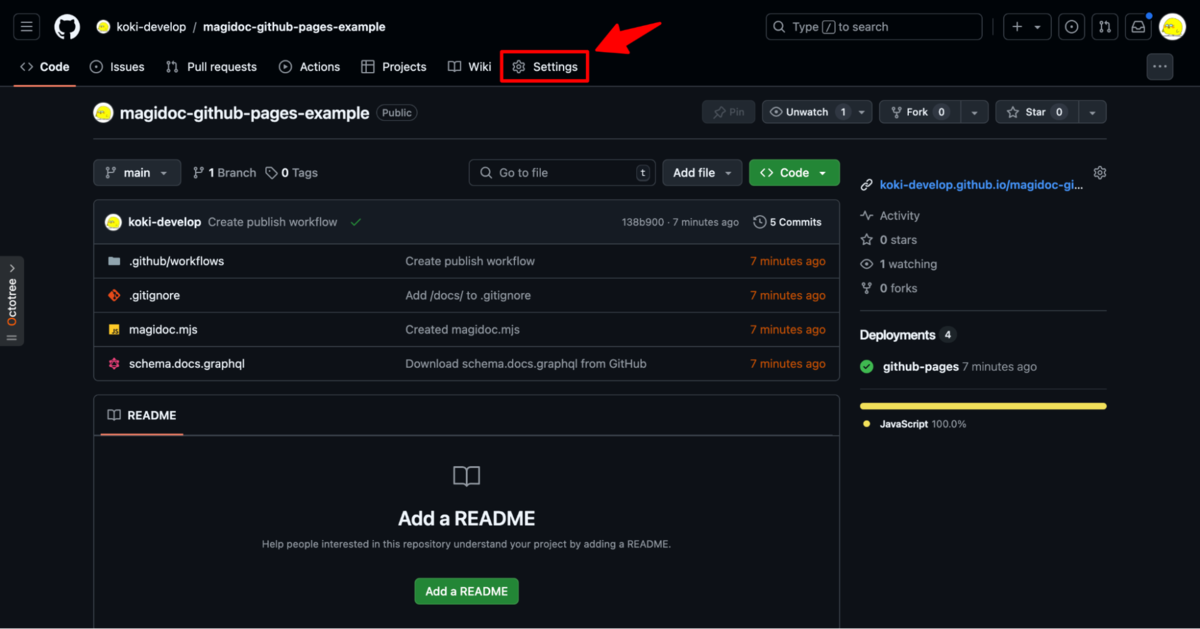This screenshot has height=629, width=1200.
Task: Open the green Code clone dropdown
Action: pyautogui.click(x=794, y=173)
